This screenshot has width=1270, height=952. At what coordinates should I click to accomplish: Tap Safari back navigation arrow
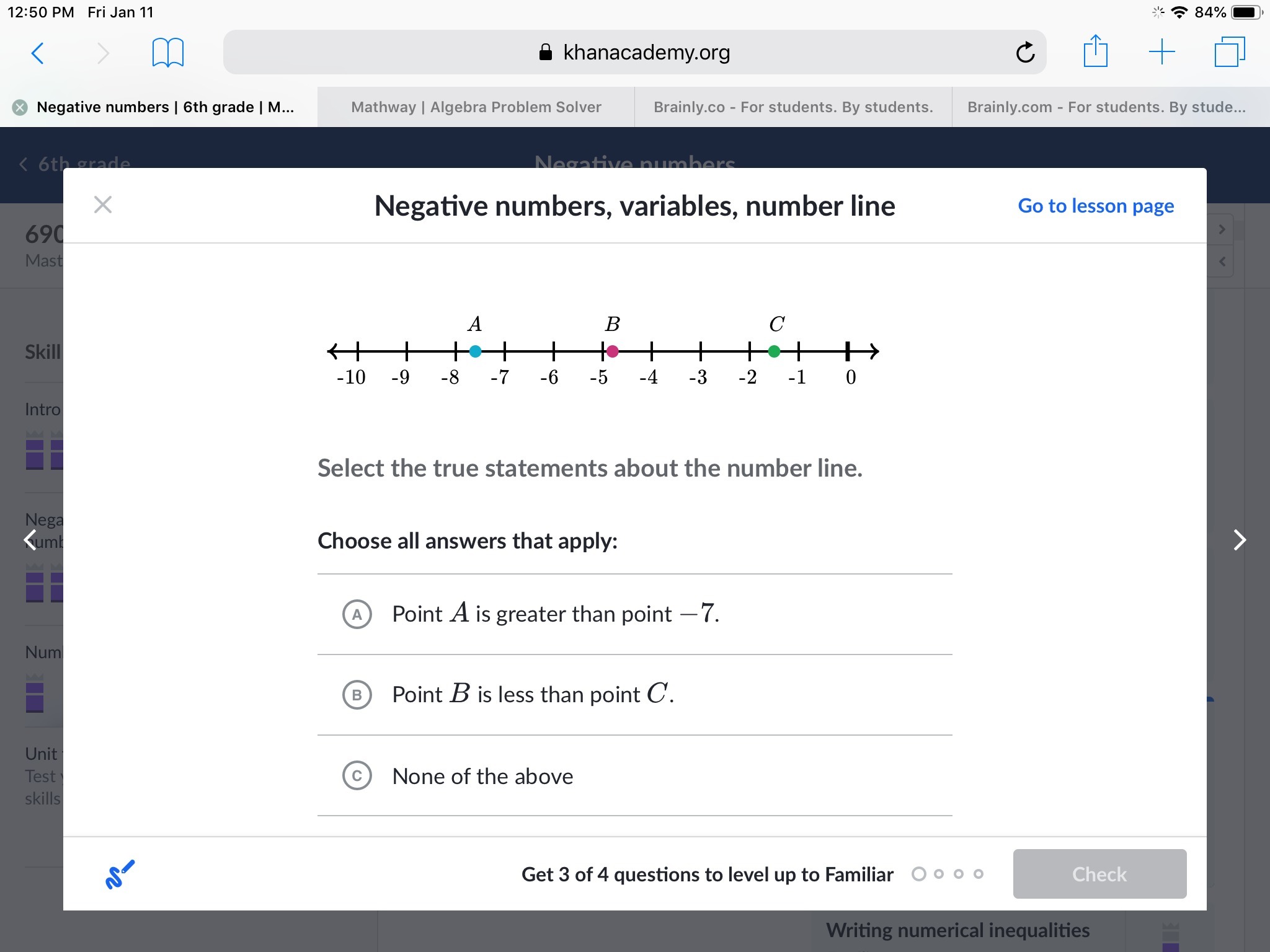point(38,53)
